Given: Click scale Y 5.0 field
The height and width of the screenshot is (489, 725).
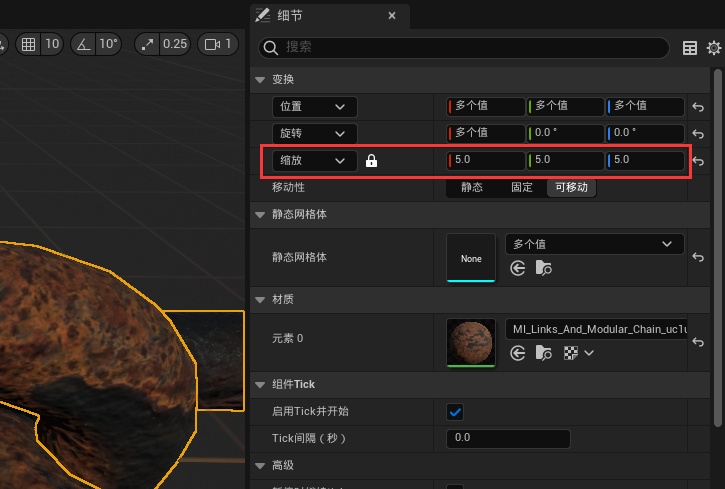Looking at the screenshot, I should pyautogui.click(x=565, y=160).
